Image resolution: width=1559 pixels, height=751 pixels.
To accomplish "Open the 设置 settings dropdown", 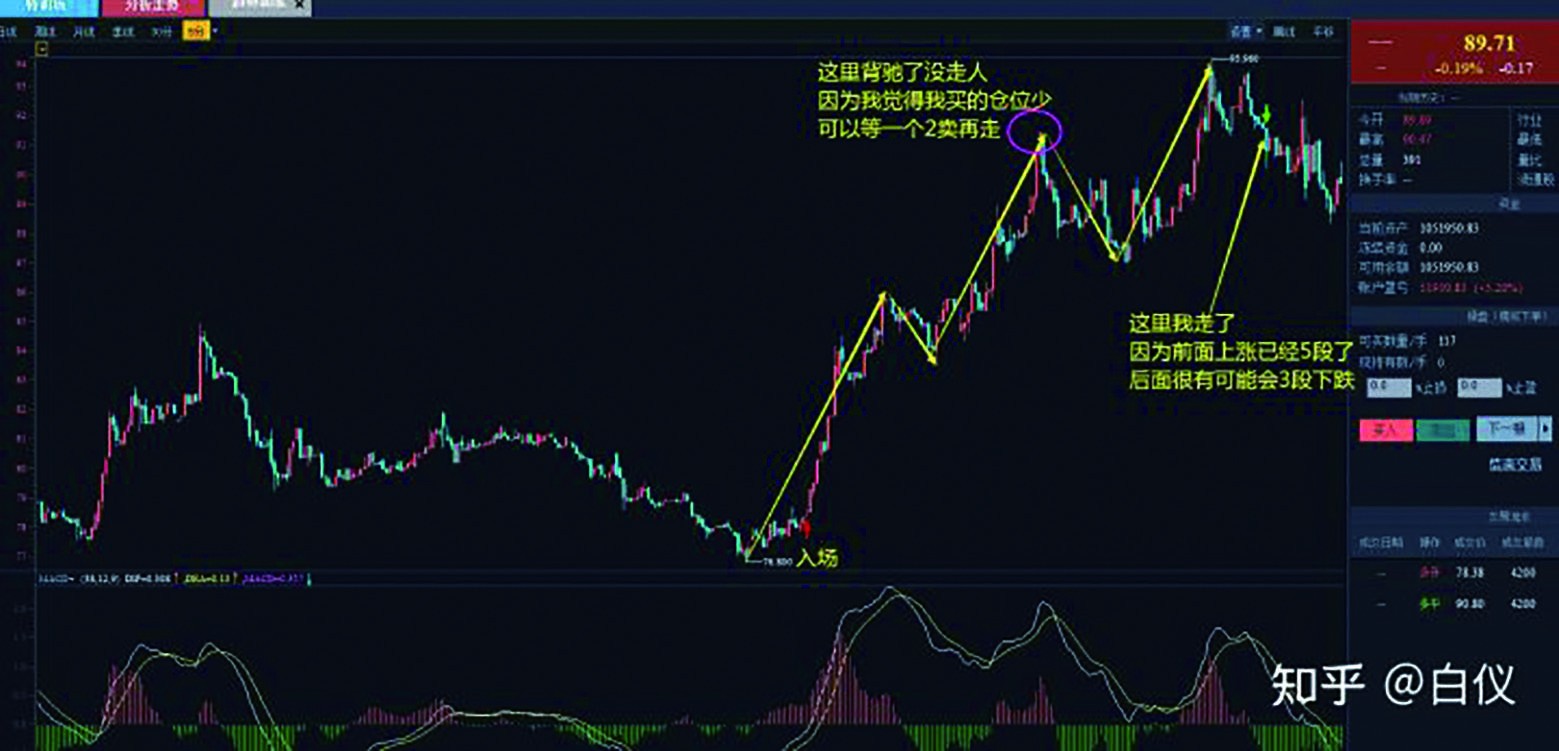I will [1243, 32].
